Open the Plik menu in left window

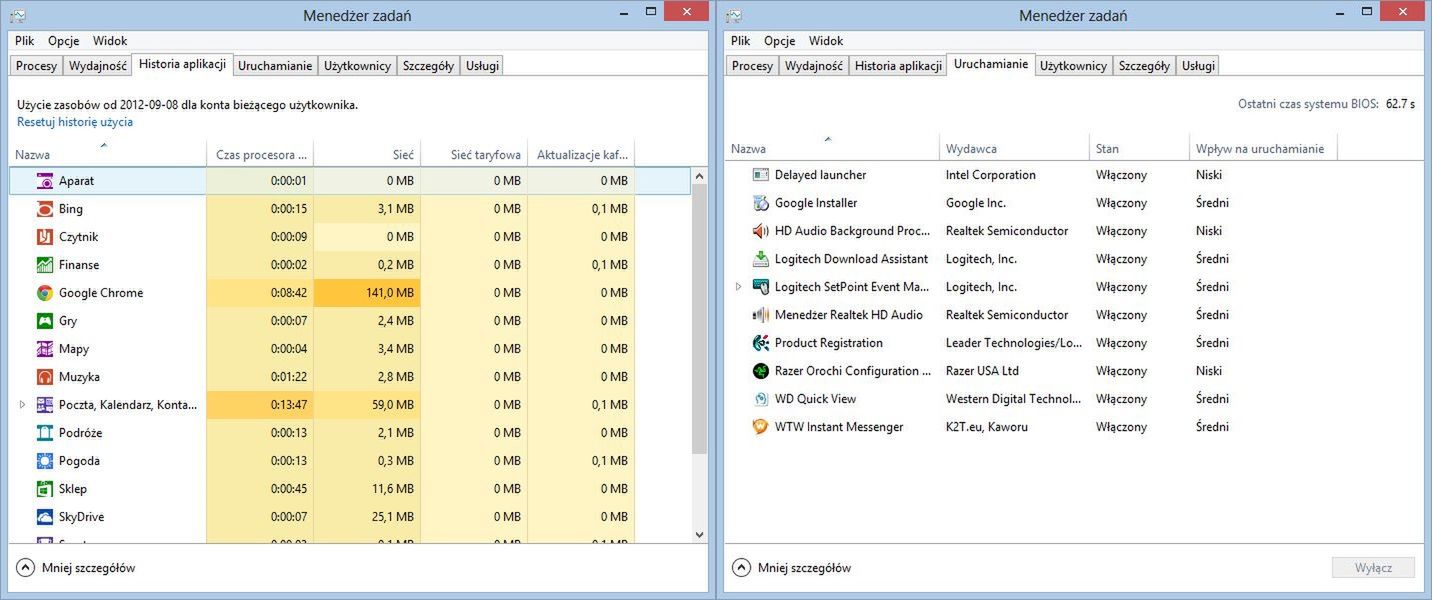pos(25,41)
